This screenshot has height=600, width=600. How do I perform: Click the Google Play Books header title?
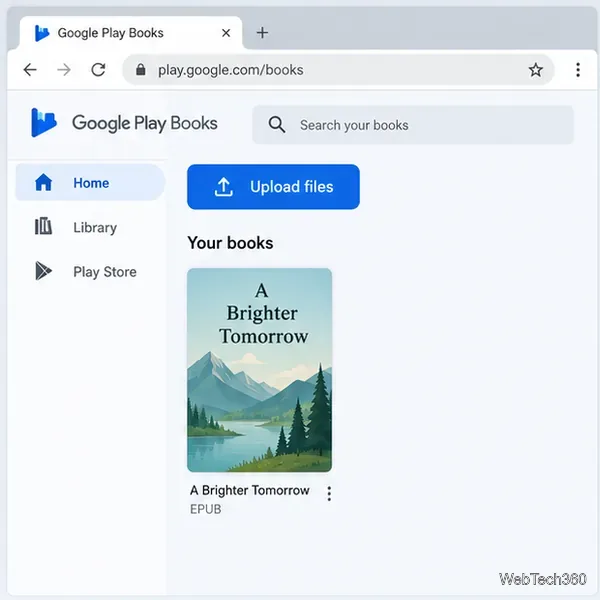click(x=145, y=123)
